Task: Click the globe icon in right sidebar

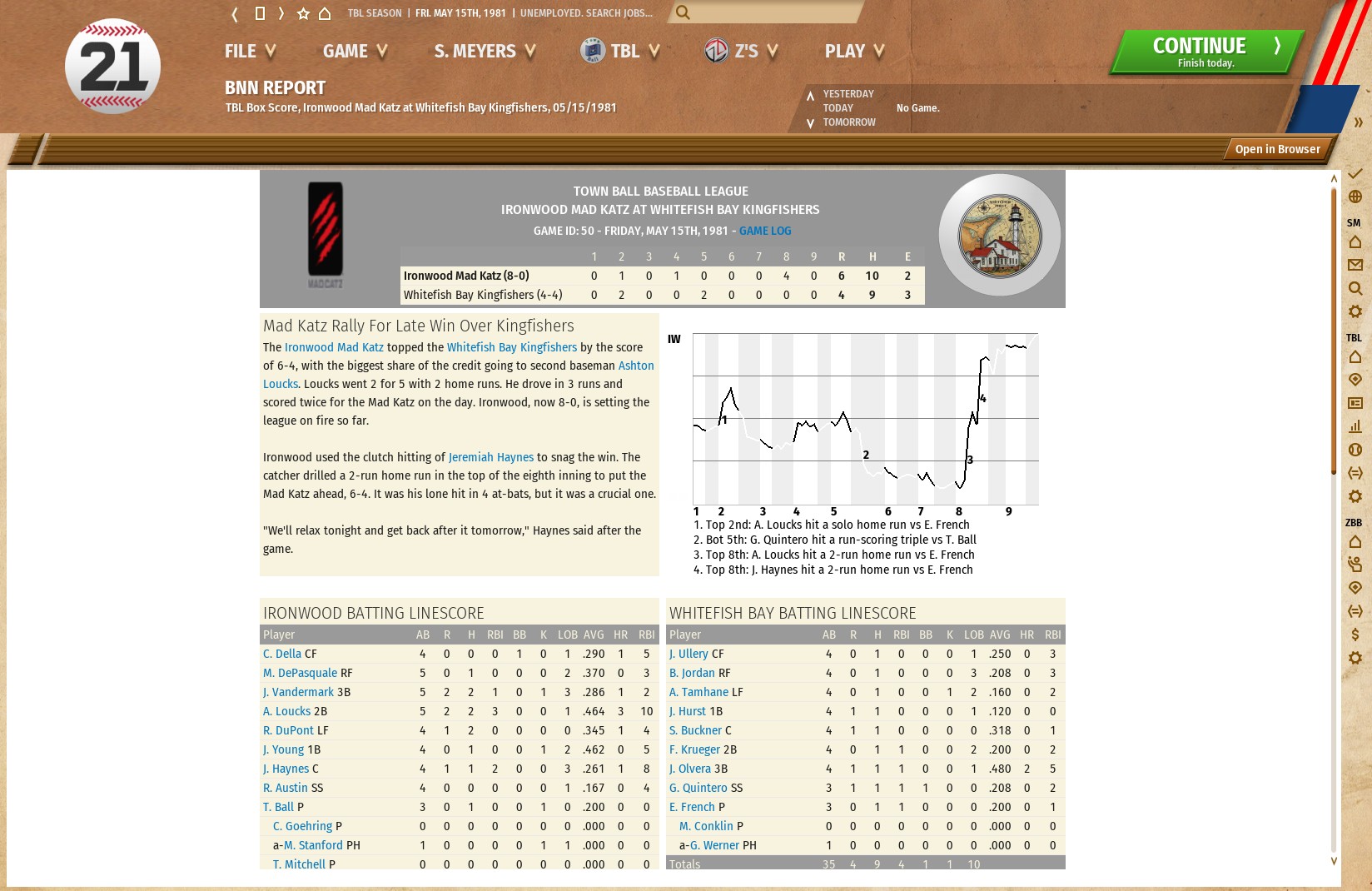Action: pyautogui.click(x=1355, y=197)
